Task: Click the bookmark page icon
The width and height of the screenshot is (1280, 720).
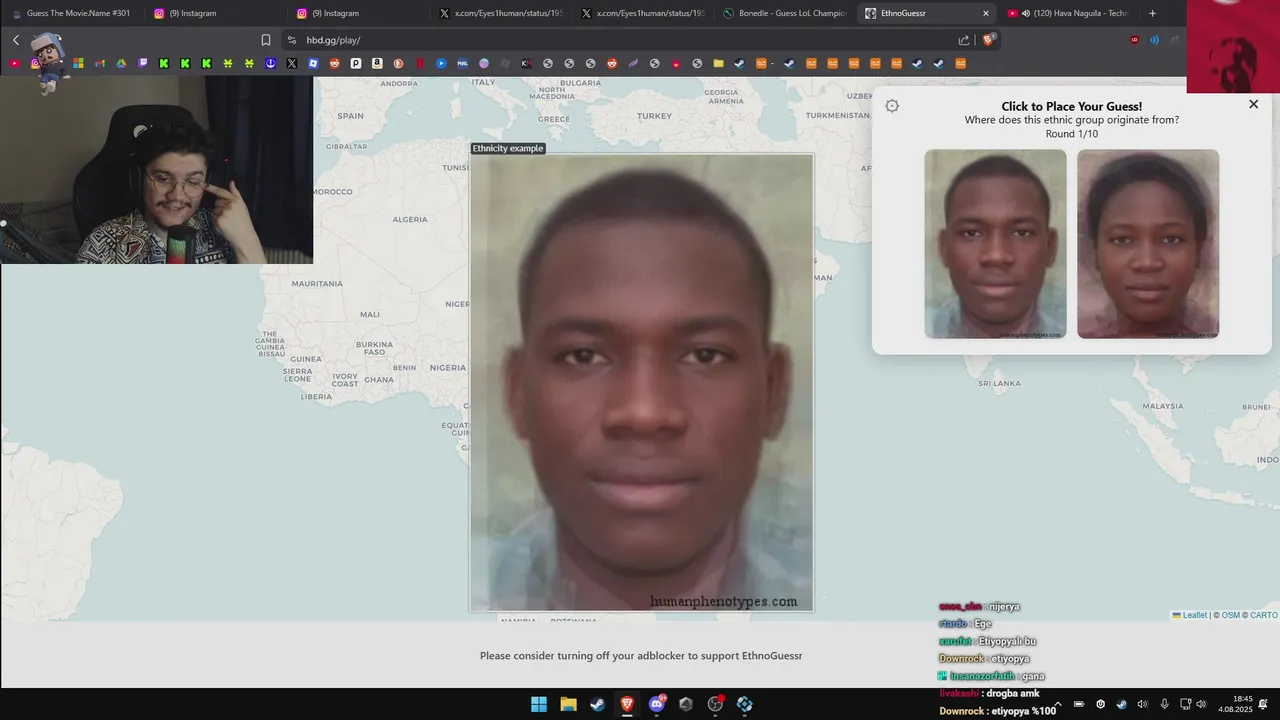Action: coord(266,40)
